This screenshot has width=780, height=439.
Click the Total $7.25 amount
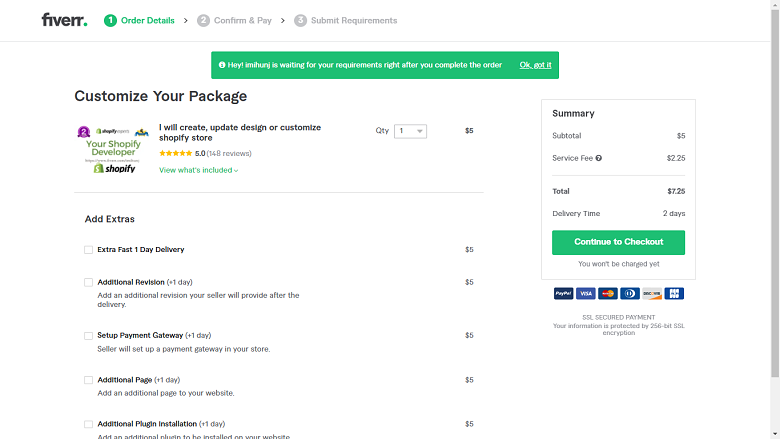click(676, 191)
